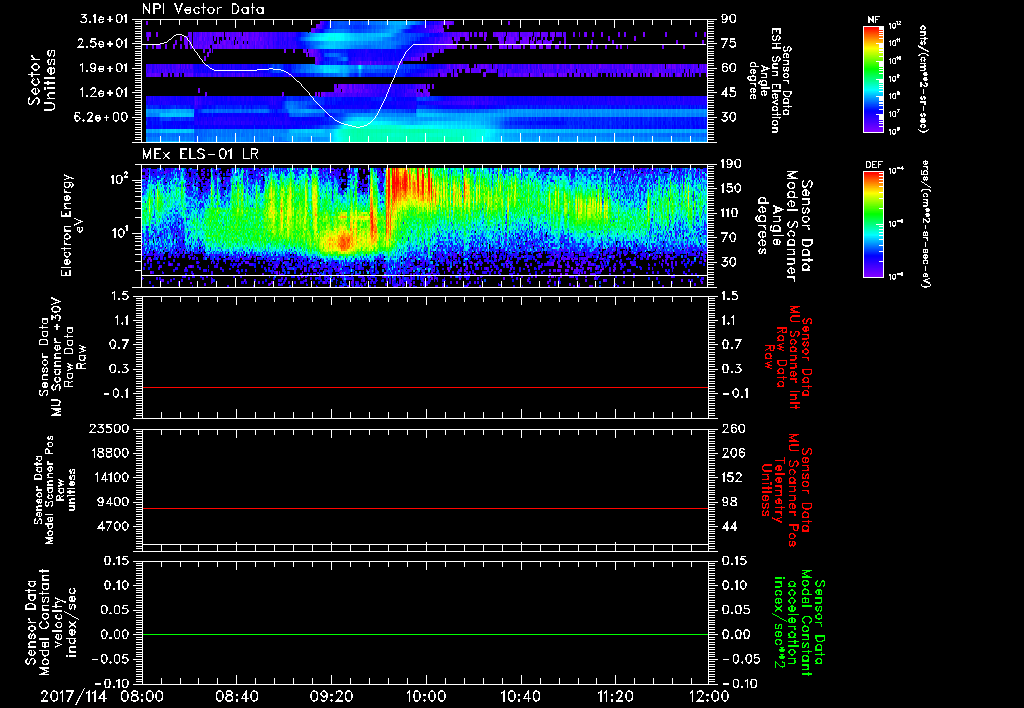Viewport: 1024px width, 708px height.
Task: Click the 09:20 time axis label
Action: [331, 695]
